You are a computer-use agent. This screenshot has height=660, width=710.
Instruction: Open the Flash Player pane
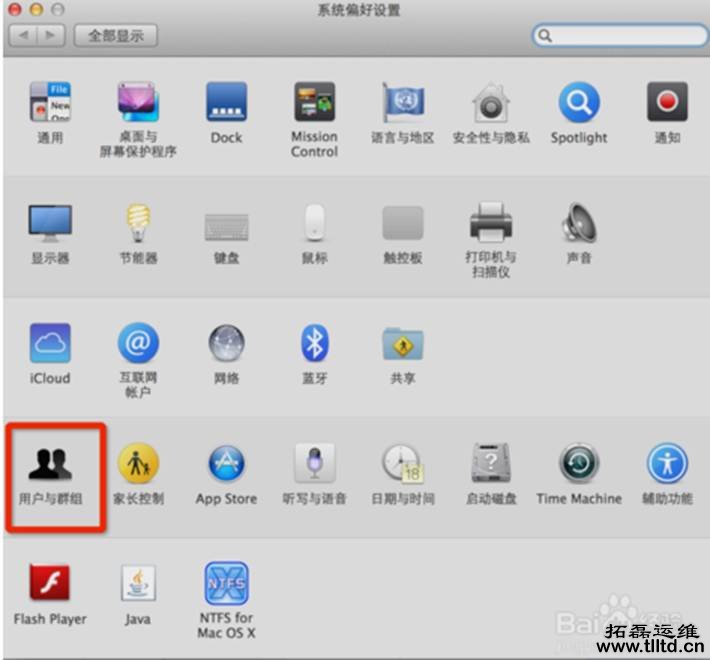pos(50,584)
